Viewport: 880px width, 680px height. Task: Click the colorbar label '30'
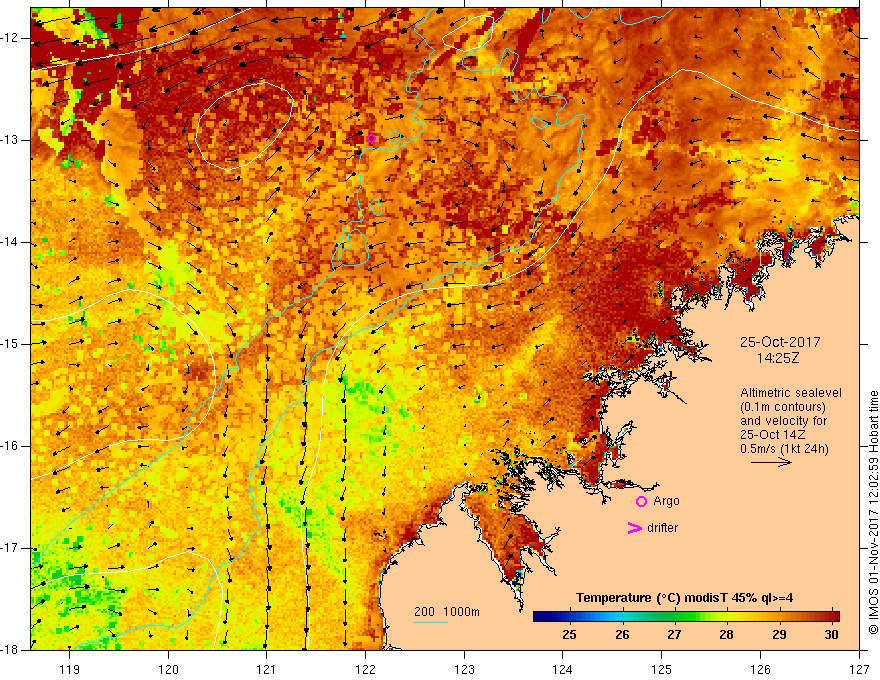coord(831,635)
